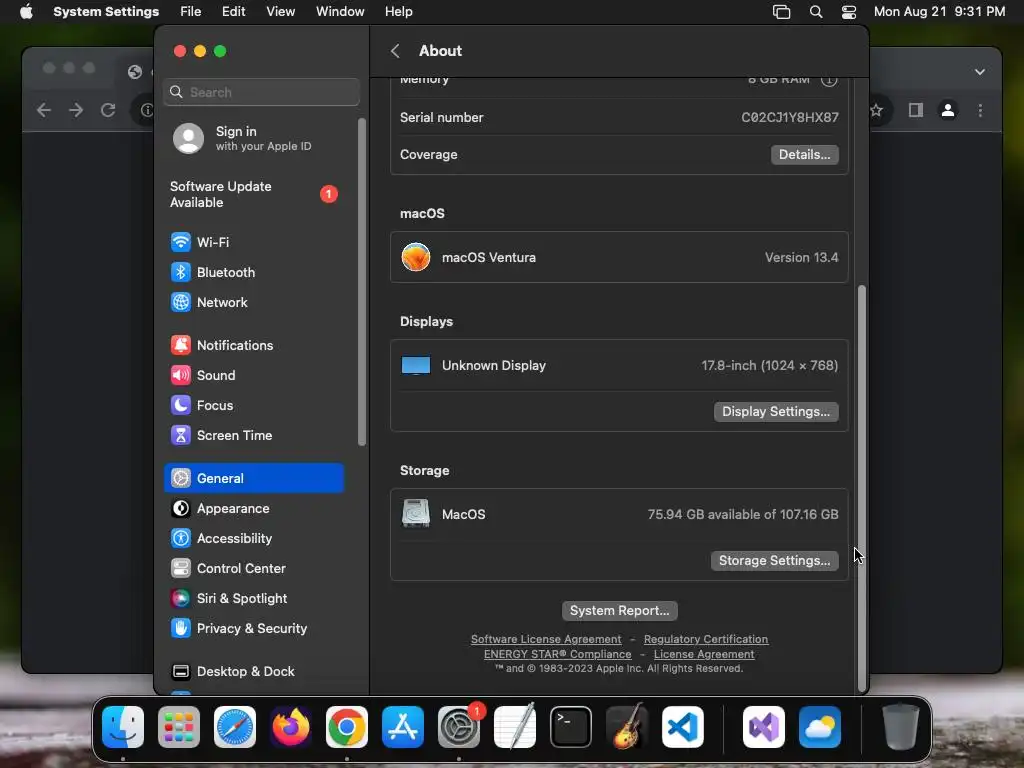Launch Firefox from the Dock
Viewport: 1024px width, 768px height.
(x=291, y=727)
